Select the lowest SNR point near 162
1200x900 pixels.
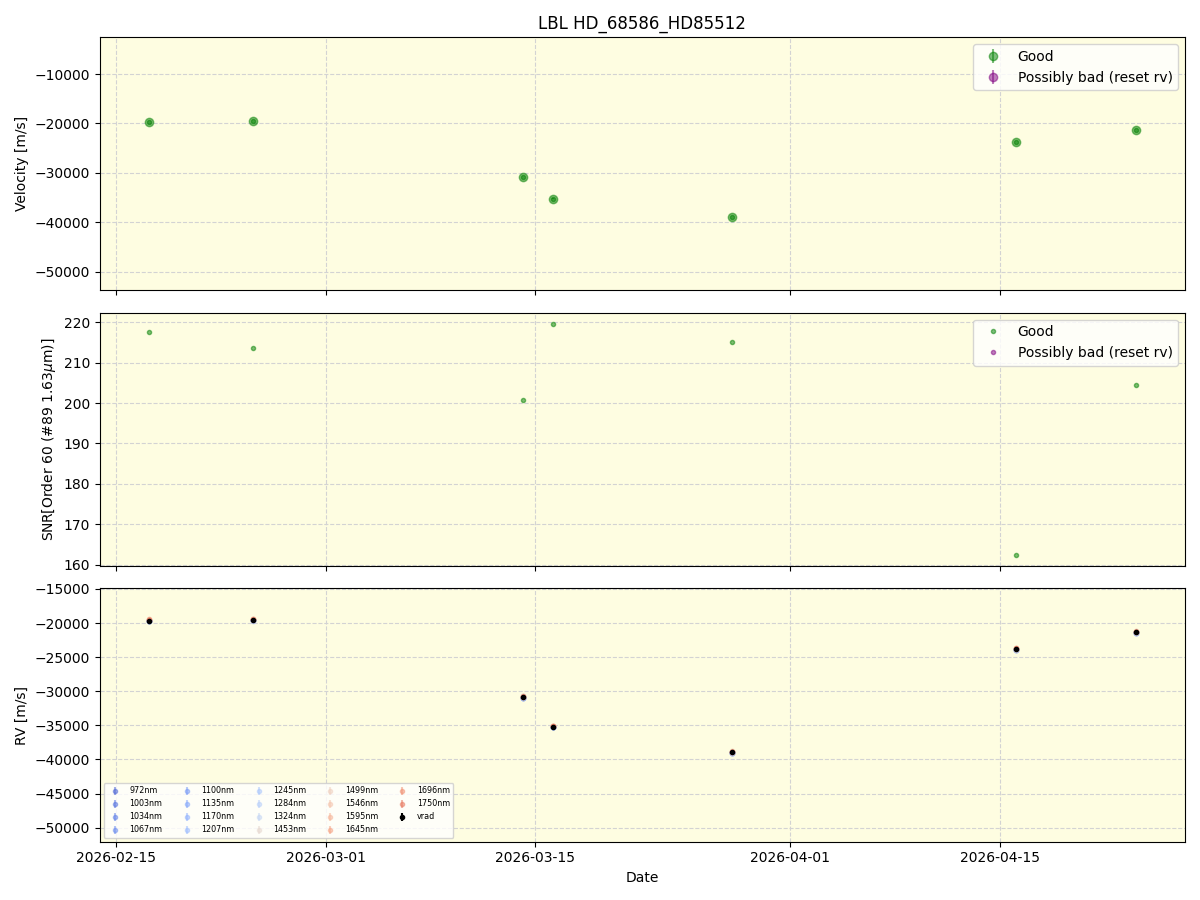1016,555
